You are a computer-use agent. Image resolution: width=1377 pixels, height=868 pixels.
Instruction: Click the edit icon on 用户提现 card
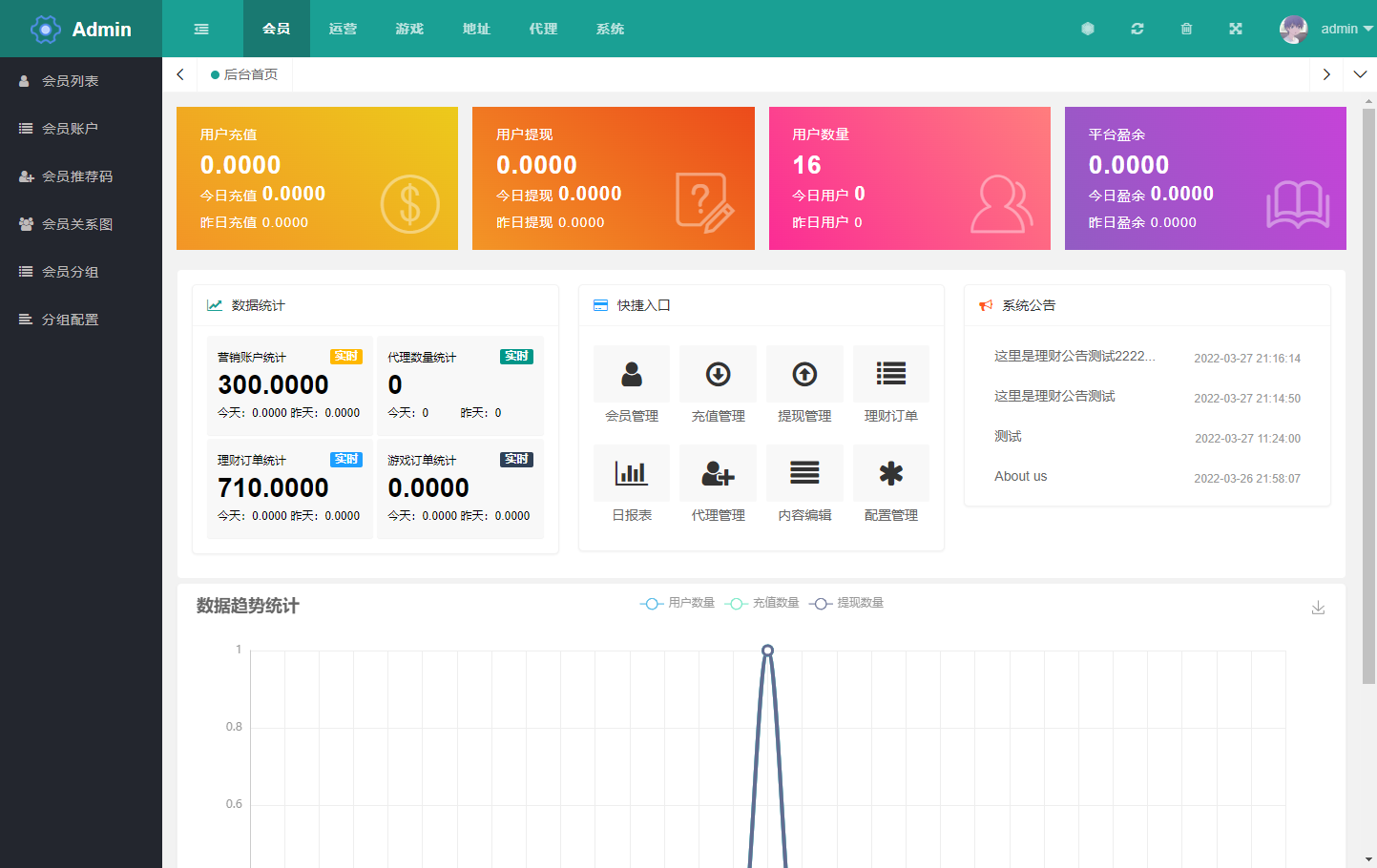pyautogui.click(x=705, y=202)
